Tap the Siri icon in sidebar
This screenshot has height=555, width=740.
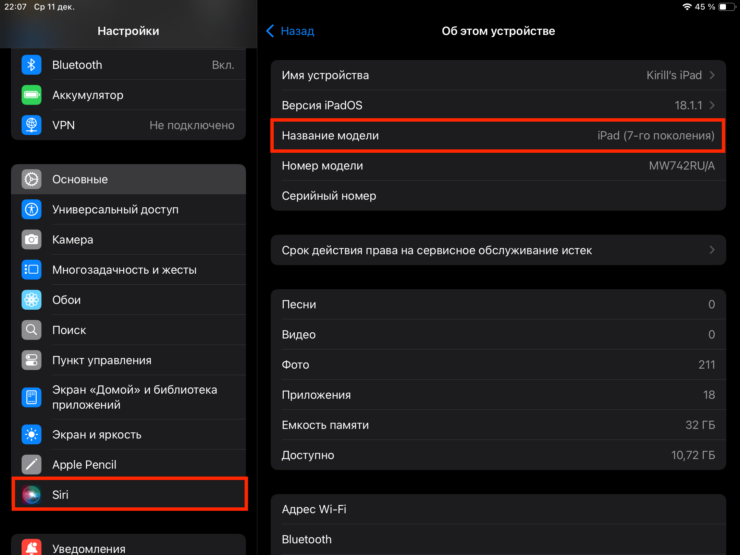[32, 495]
